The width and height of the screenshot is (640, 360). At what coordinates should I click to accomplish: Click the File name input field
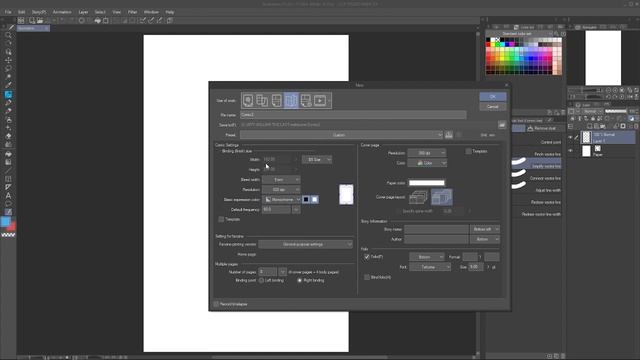(x=353, y=115)
